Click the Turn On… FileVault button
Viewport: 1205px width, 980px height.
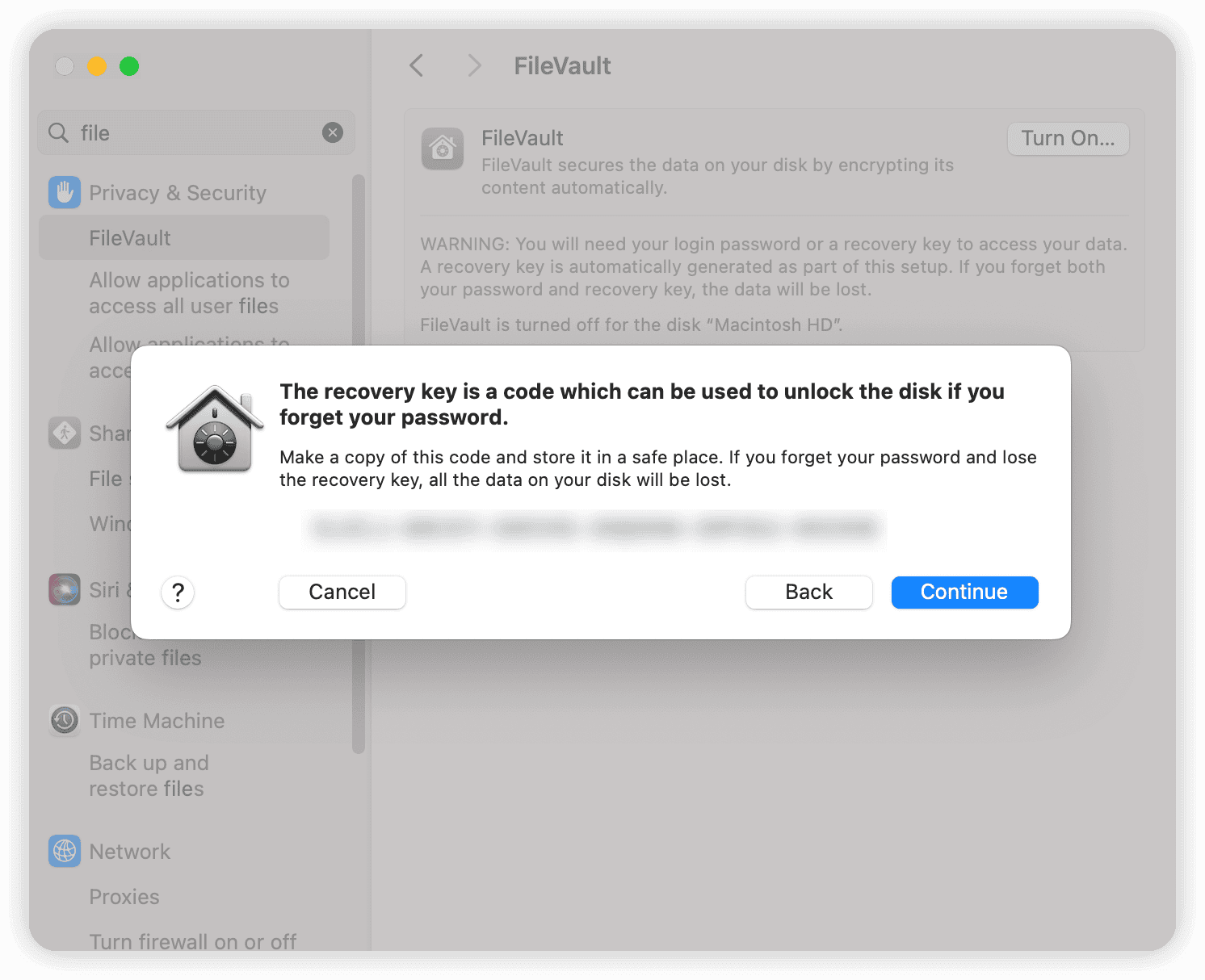(x=1068, y=138)
